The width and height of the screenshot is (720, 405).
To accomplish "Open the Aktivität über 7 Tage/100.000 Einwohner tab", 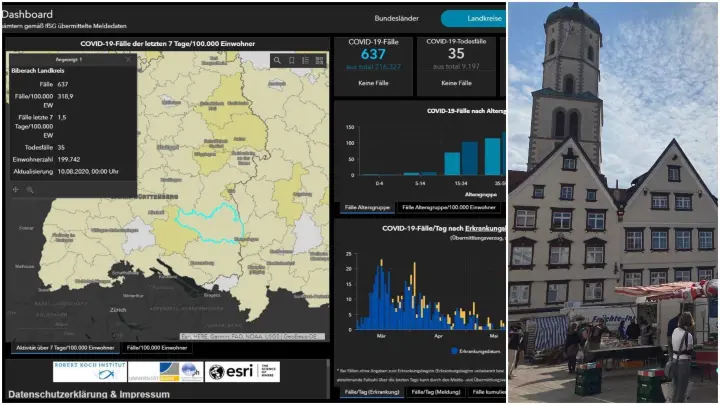I will [x=64, y=347].
